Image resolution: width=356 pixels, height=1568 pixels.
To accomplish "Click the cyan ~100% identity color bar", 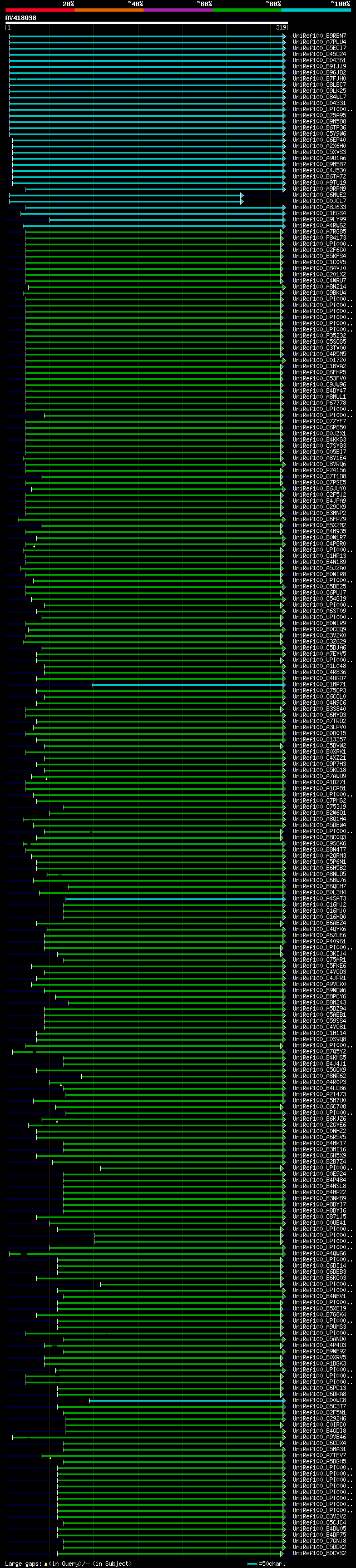I will click(316, 11).
